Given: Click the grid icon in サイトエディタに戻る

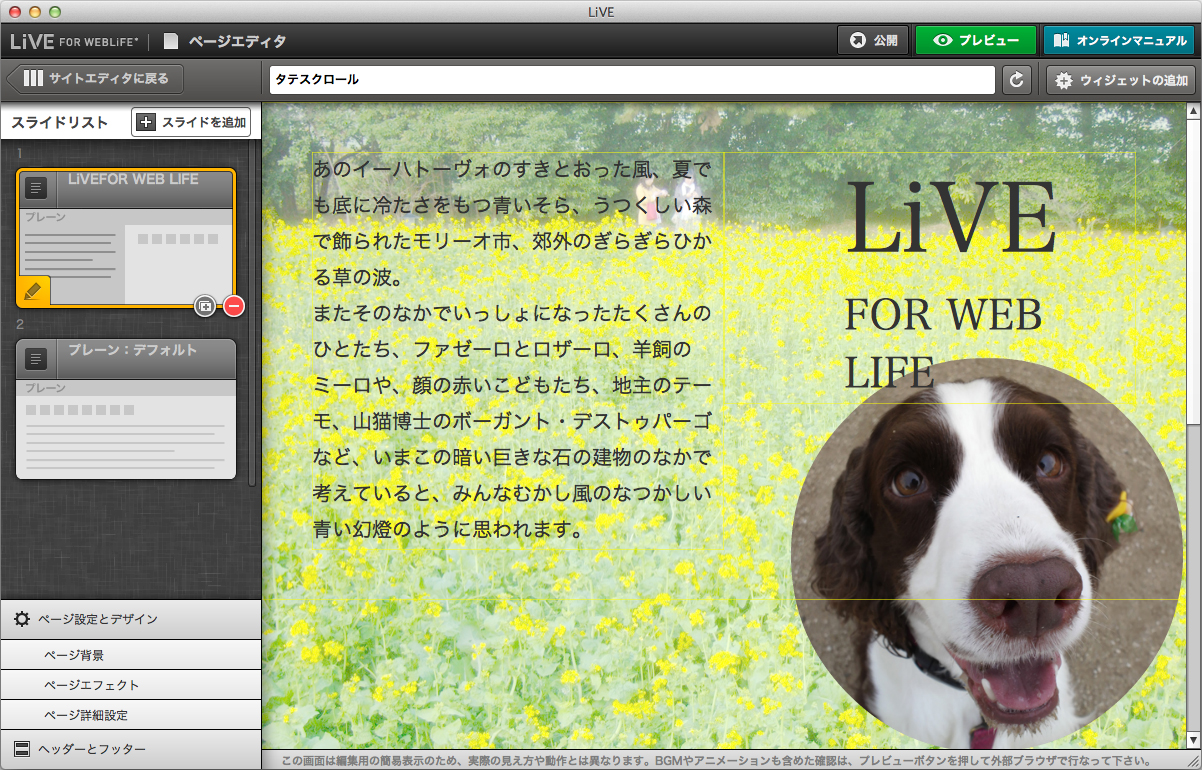Looking at the screenshot, I should (x=34, y=78).
